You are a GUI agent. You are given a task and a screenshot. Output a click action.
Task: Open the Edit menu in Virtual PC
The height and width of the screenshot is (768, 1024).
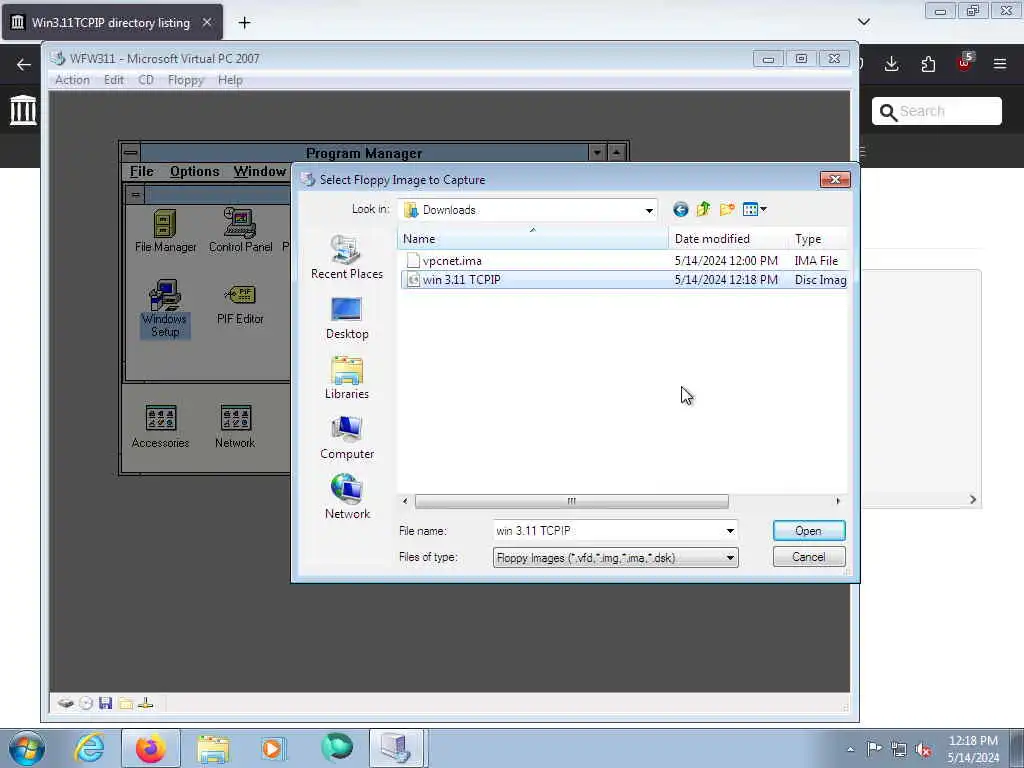coord(114,80)
